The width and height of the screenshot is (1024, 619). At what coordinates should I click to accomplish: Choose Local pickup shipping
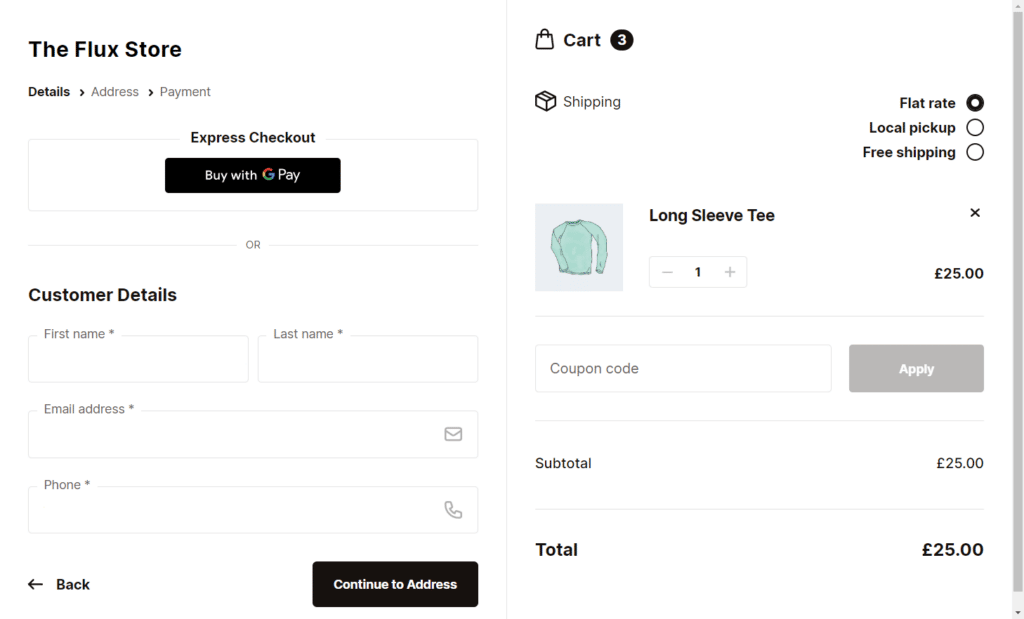[975, 127]
